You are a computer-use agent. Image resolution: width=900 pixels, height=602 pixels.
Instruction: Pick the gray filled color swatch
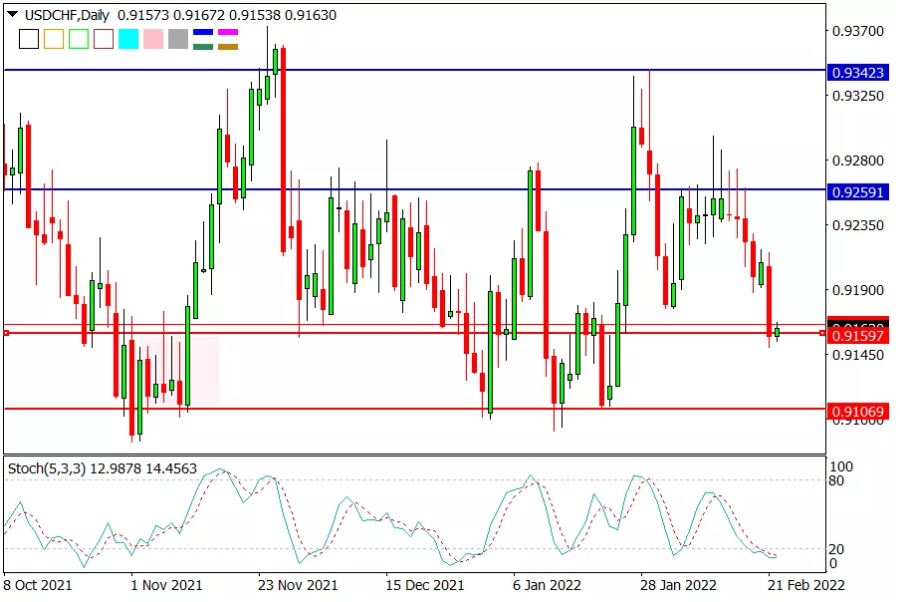[x=178, y=39]
